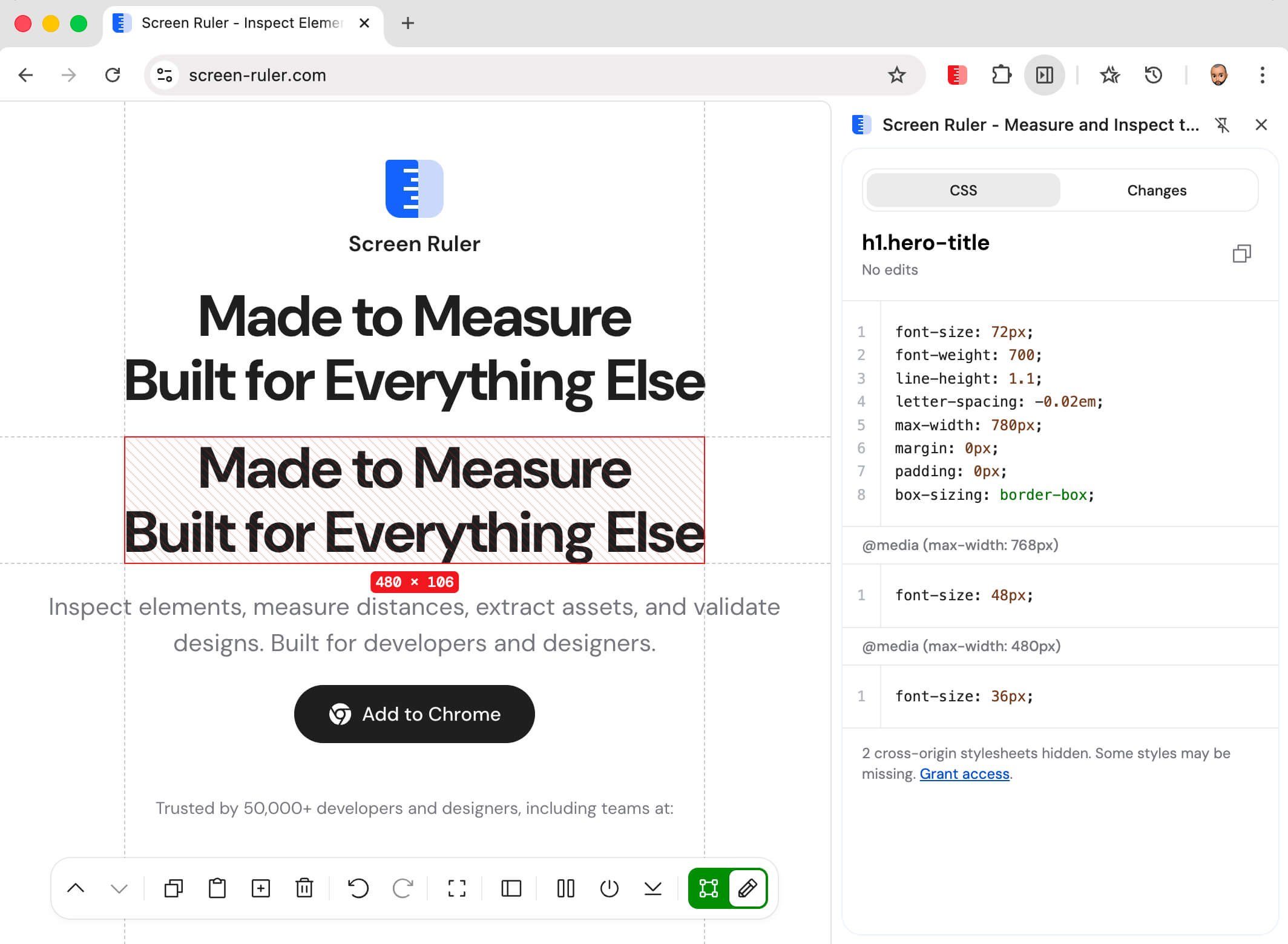Click the red Screen Ruler extension icon
Viewport: 1288px width, 944px height.
957,75
